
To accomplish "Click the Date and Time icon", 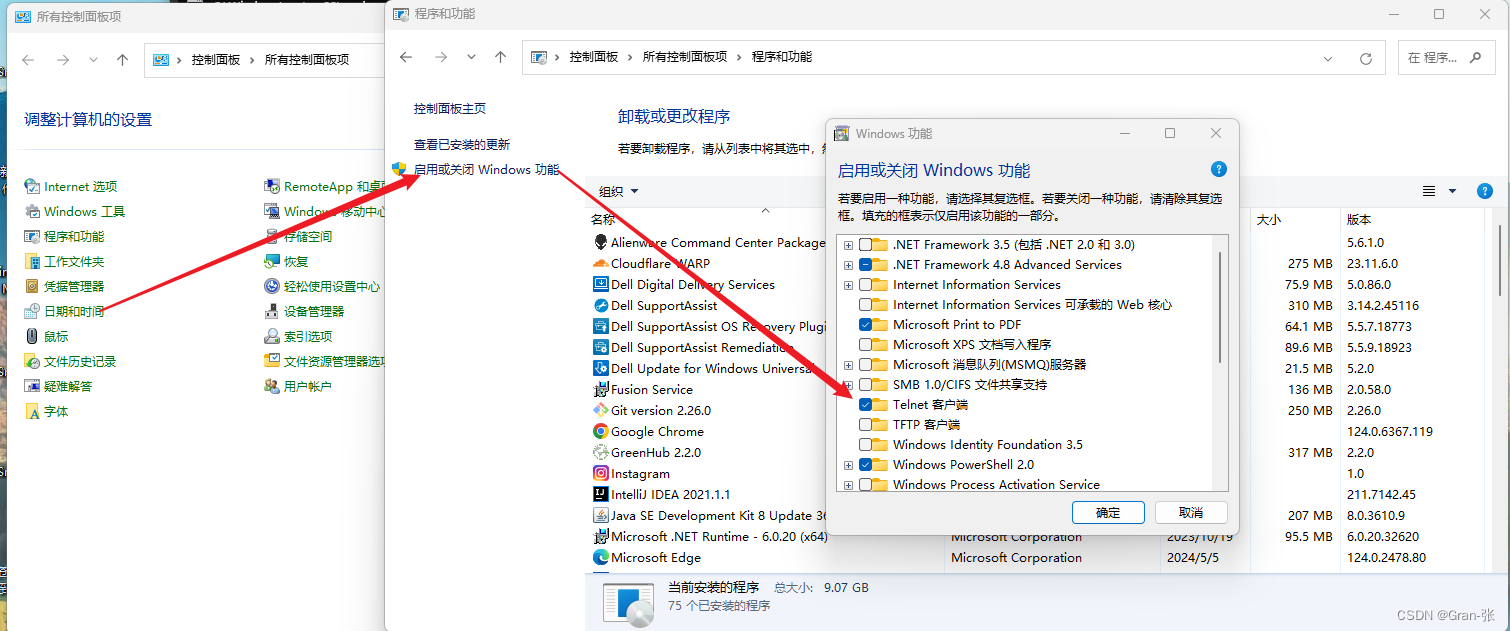I will coord(33,311).
